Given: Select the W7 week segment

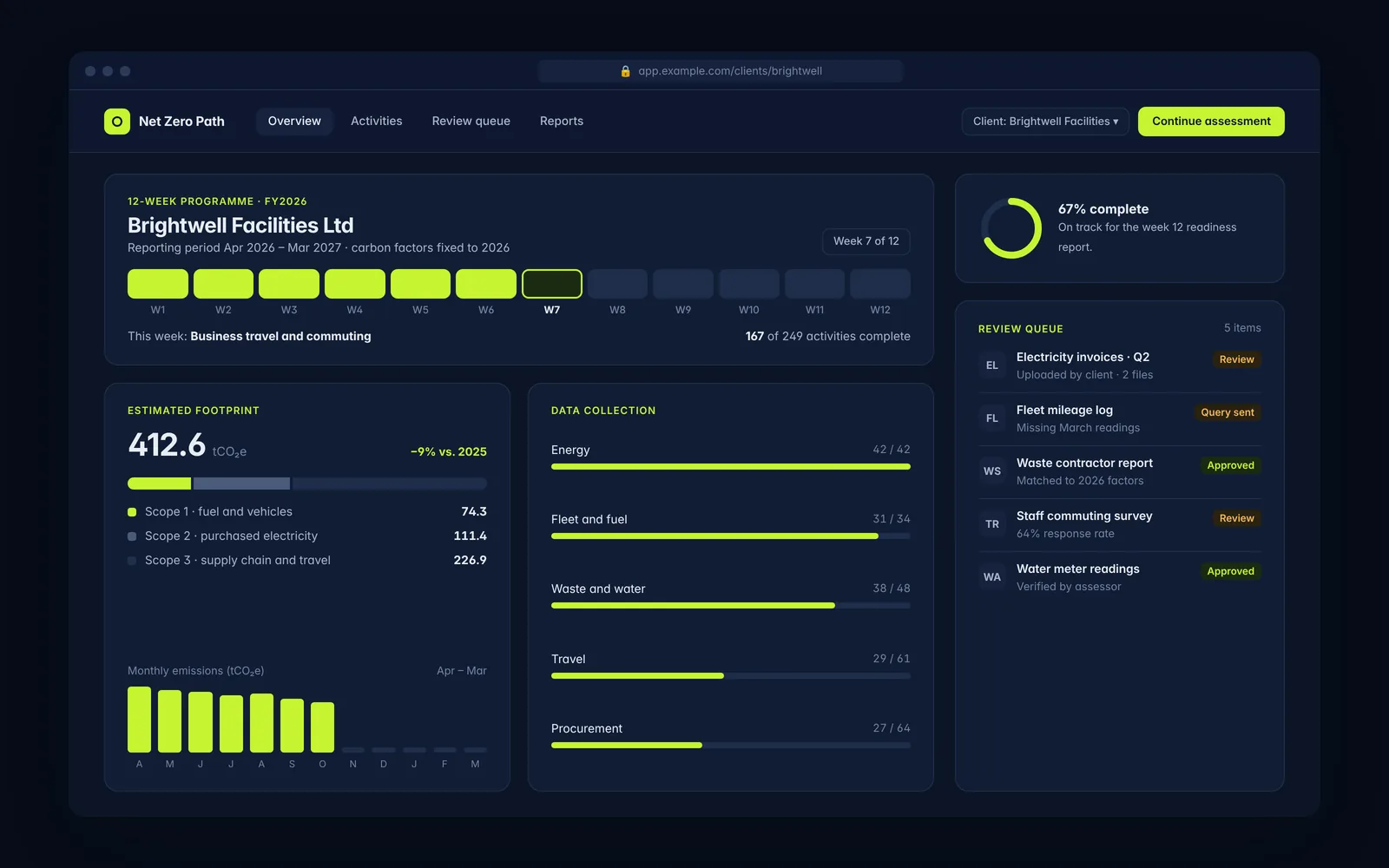Looking at the screenshot, I should point(552,284).
